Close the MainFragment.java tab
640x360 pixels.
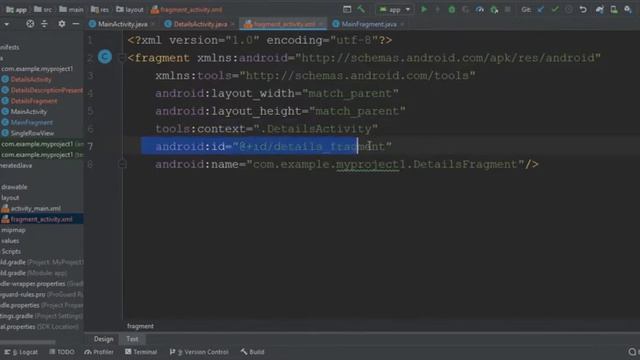pyautogui.click(x=402, y=24)
